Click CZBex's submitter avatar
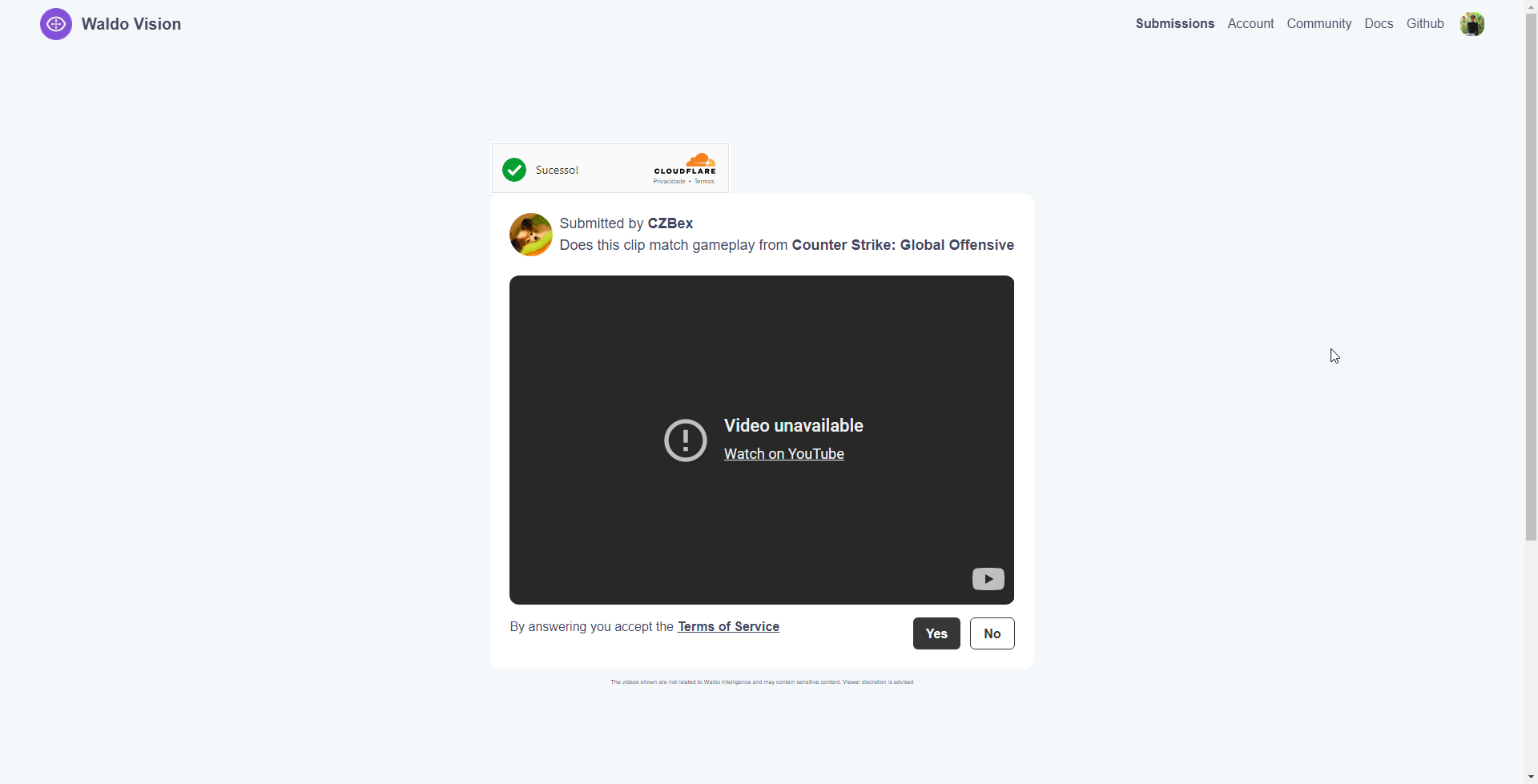The width and height of the screenshot is (1538, 784). click(531, 235)
